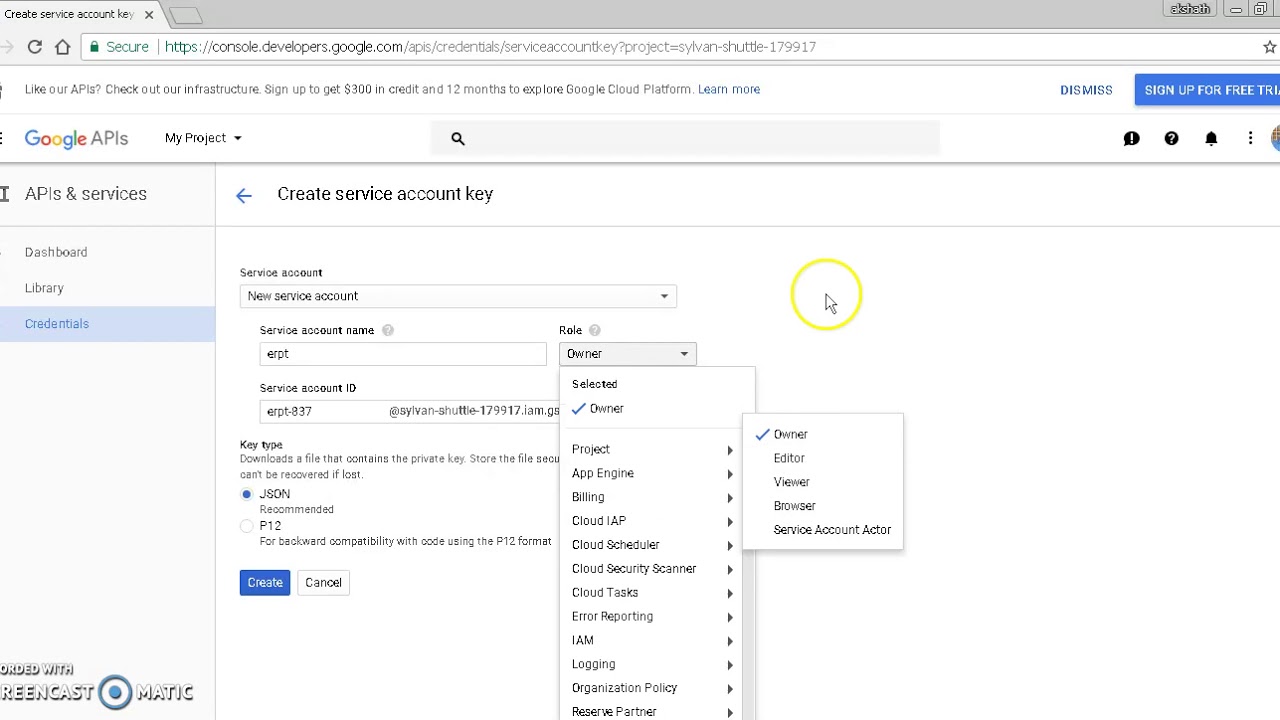This screenshot has width=1280, height=720.
Task: Open the notifications bell
Action: (1211, 139)
